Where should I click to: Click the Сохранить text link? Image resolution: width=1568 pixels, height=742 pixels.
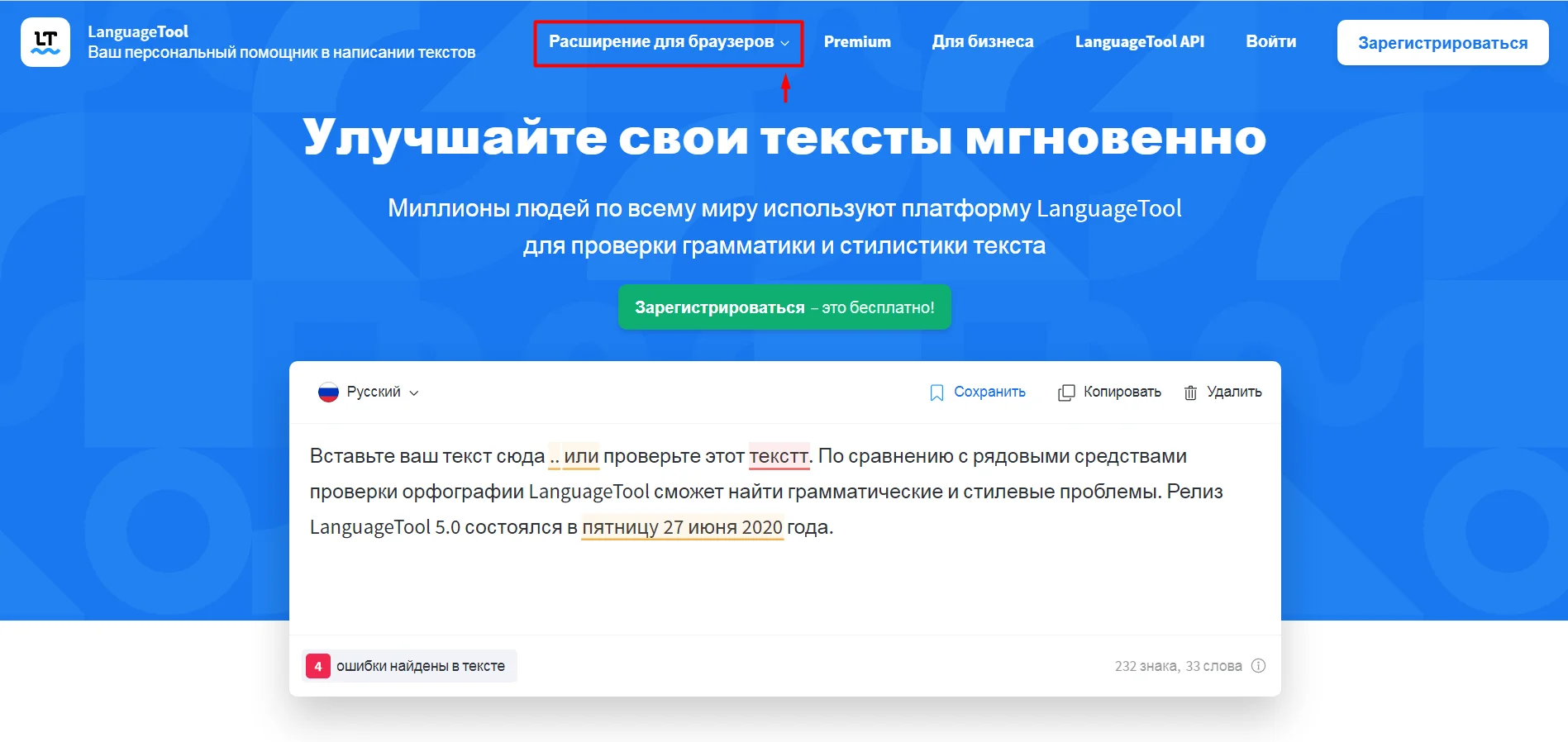point(989,392)
